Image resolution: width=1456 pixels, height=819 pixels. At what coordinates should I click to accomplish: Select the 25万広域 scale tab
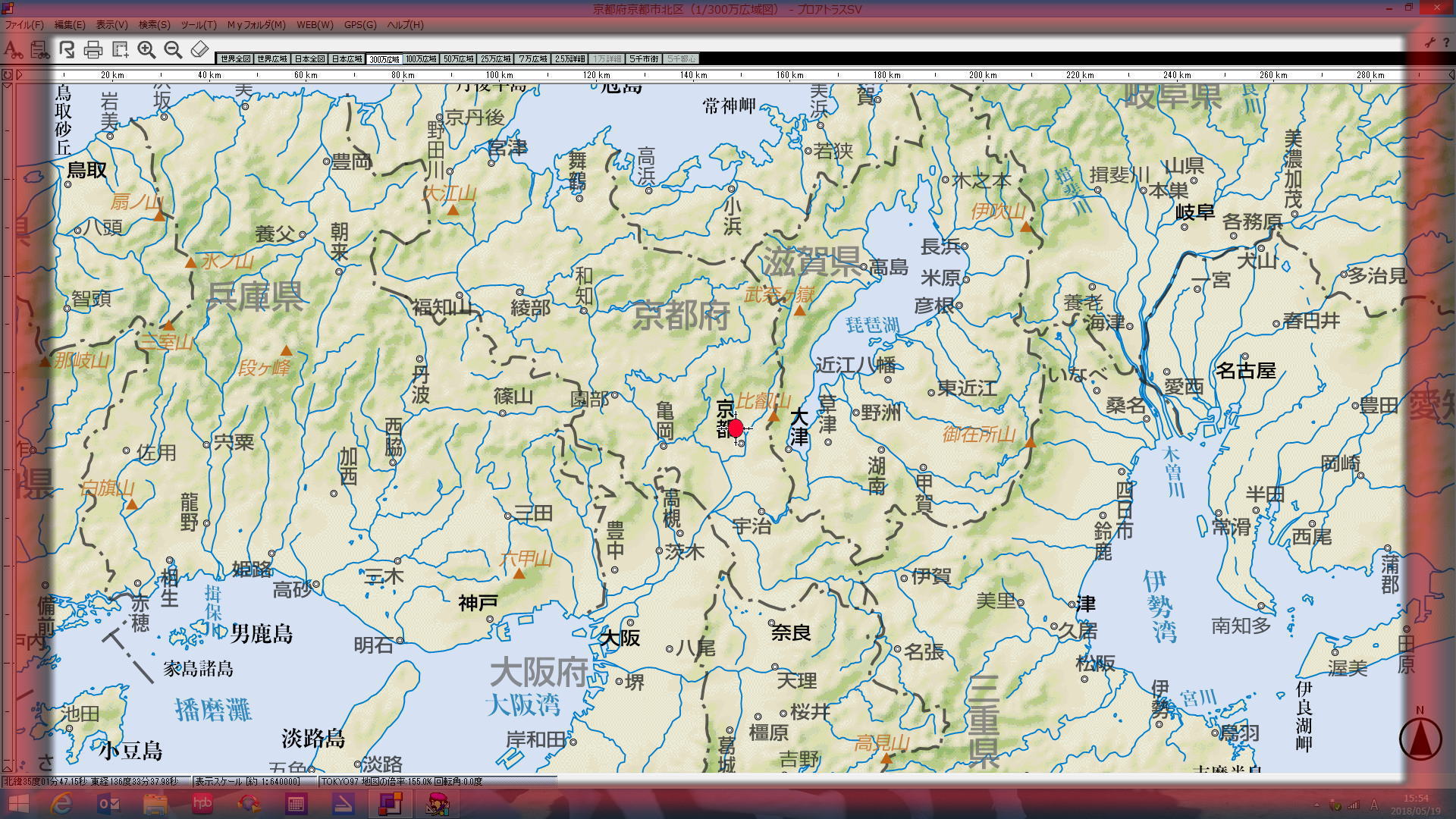click(495, 59)
